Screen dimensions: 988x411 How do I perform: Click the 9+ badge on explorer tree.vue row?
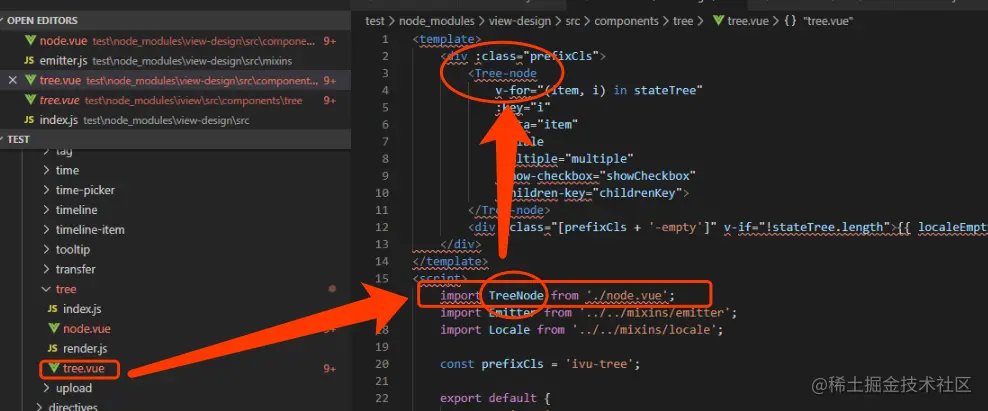click(330, 369)
